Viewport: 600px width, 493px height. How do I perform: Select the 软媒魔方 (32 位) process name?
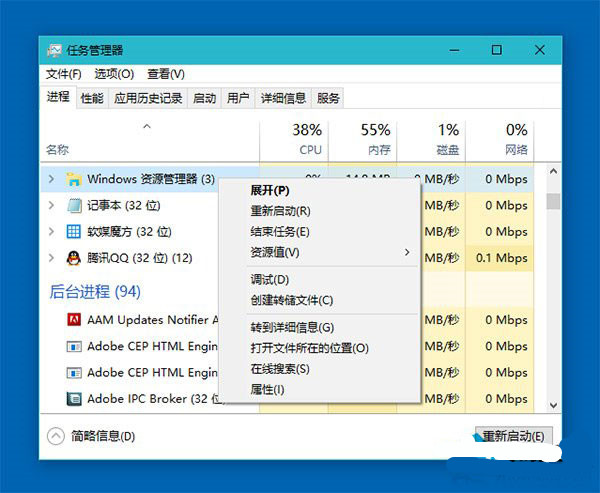click(129, 232)
